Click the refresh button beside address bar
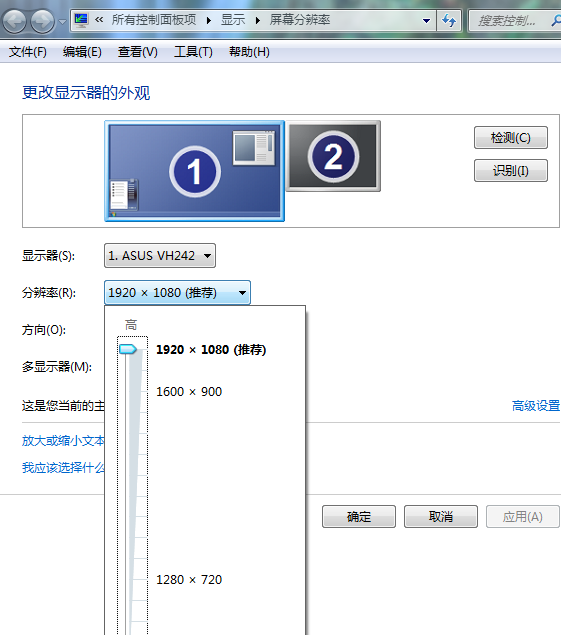 (449, 20)
